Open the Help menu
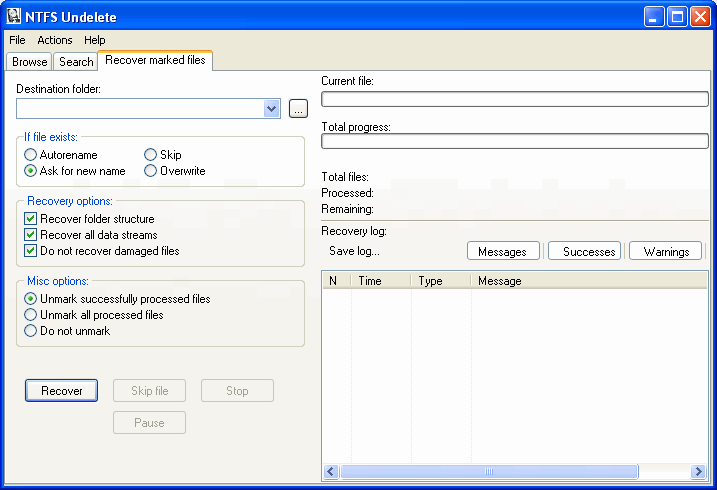This screenshot has width=717, height=490. click(95, 40)
